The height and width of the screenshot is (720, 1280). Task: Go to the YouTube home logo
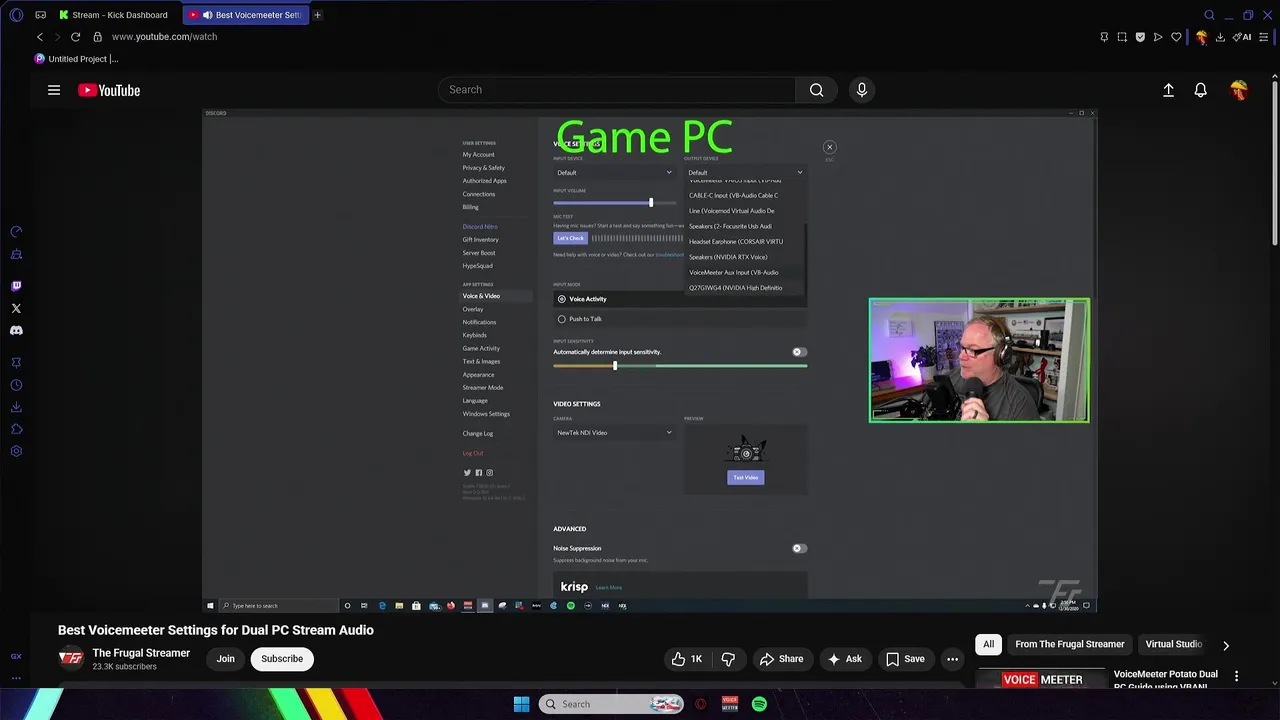point(109,90)
